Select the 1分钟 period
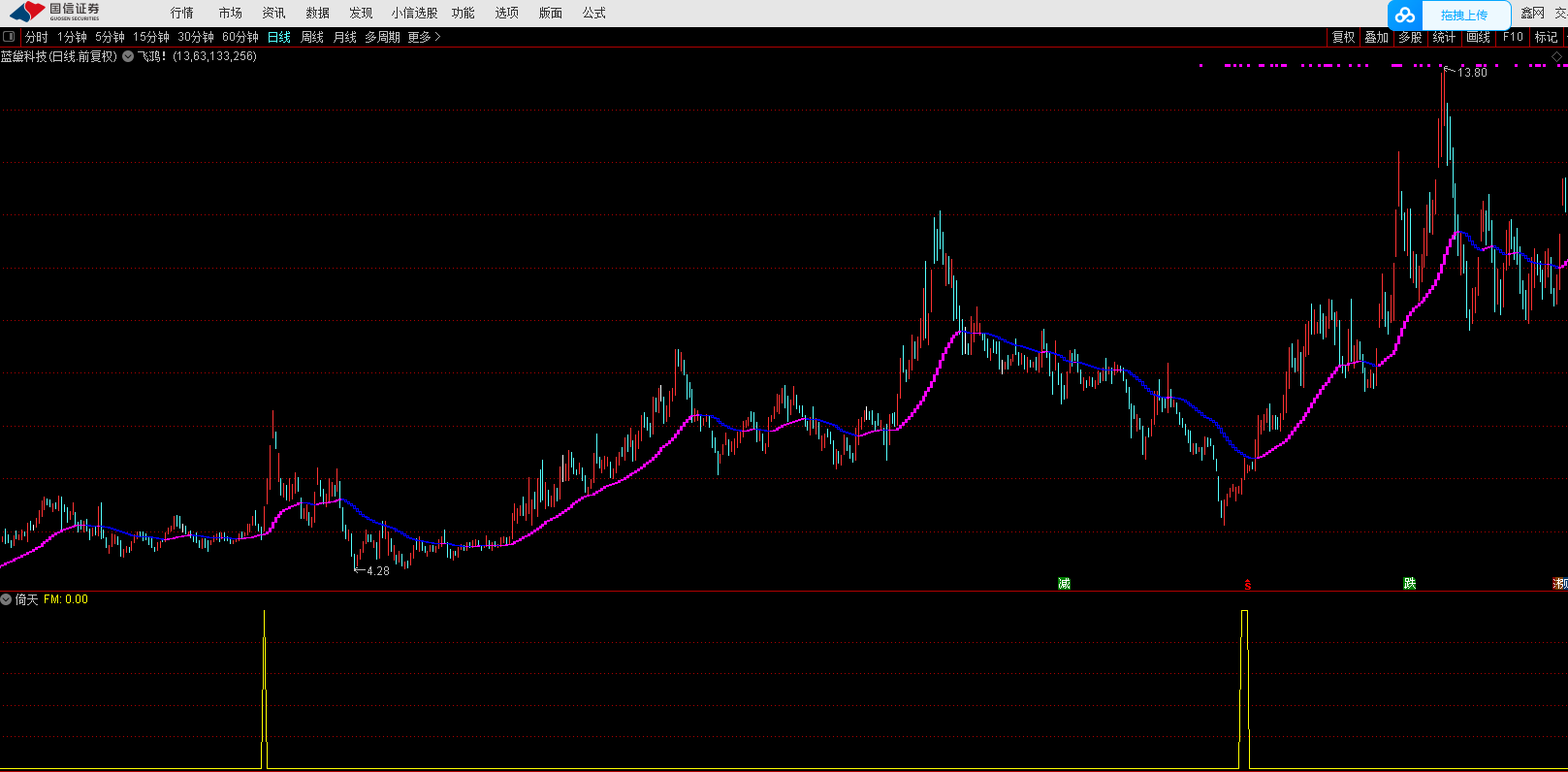Screen dimensions: 1568x772 pos(72,37)
